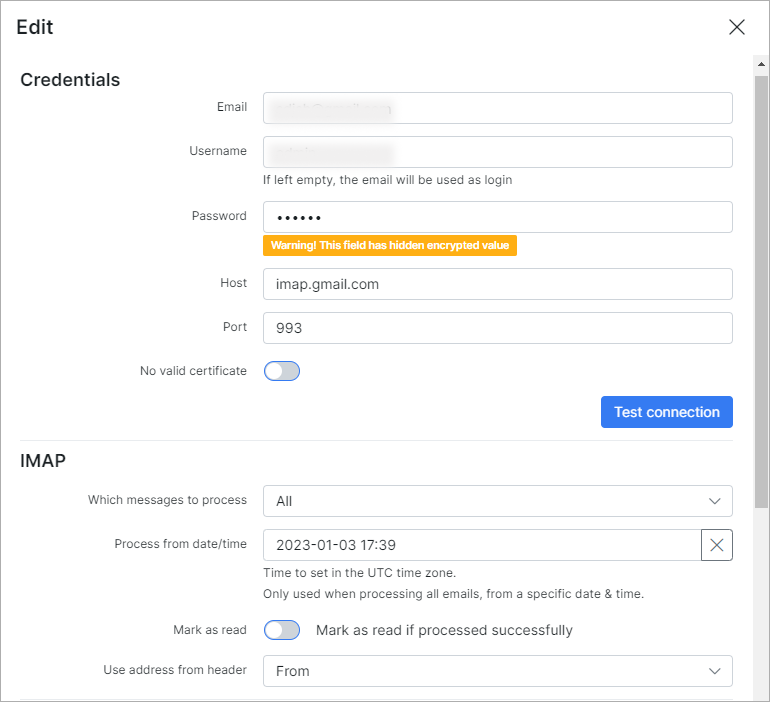Click the 'Use address from header' label
The height and width of the screenshot is (702, 770).
point(175,670)
